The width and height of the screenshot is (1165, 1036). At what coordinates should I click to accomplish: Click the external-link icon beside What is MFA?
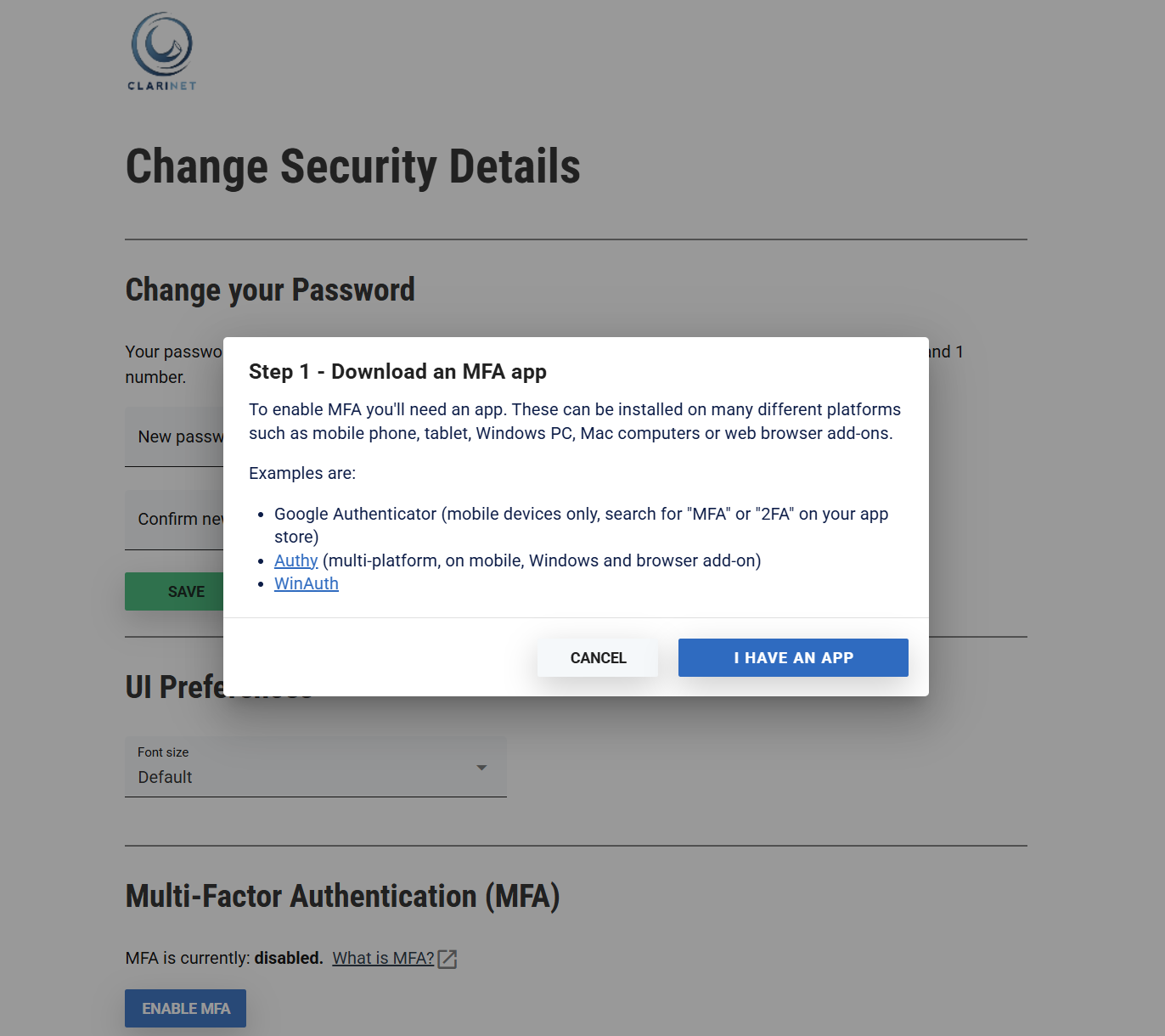(x=447, y=959)
